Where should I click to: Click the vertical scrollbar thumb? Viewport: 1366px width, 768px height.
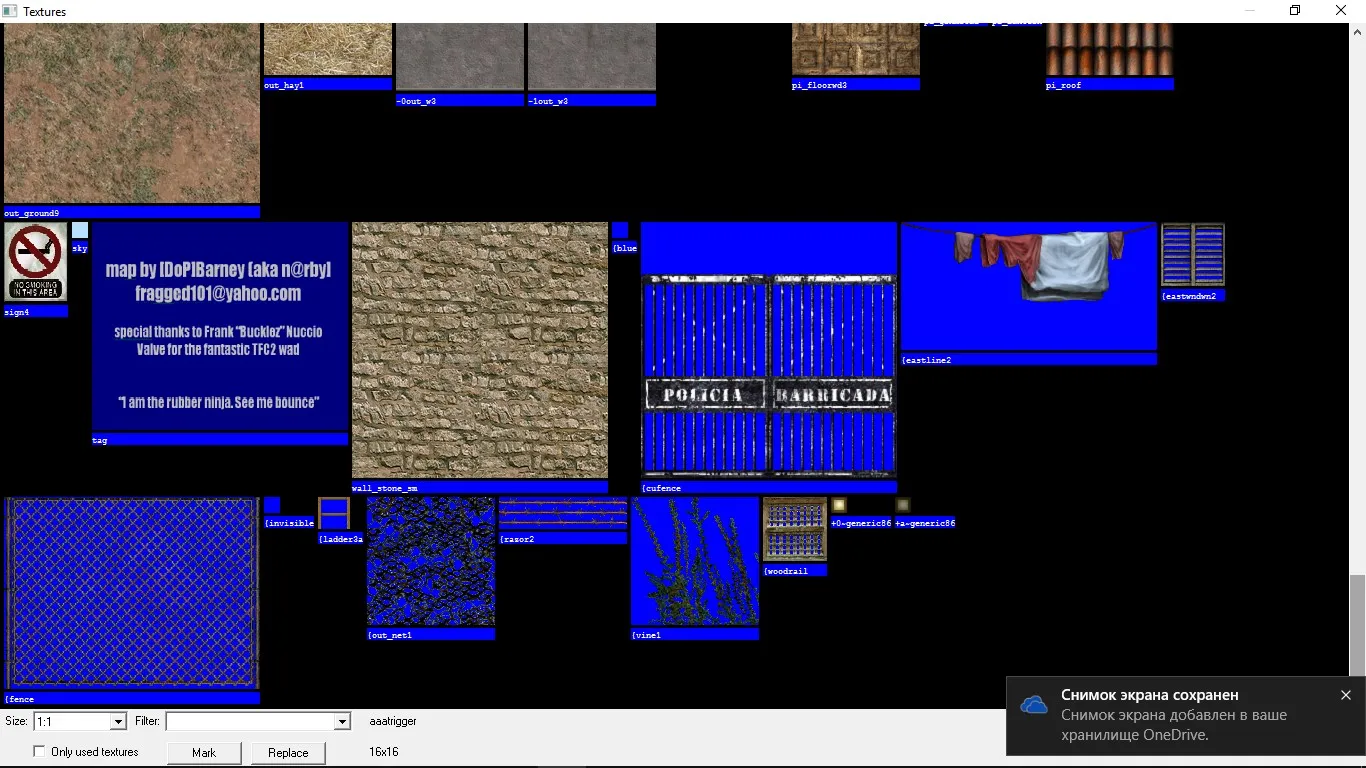(x=1357, y=625)
